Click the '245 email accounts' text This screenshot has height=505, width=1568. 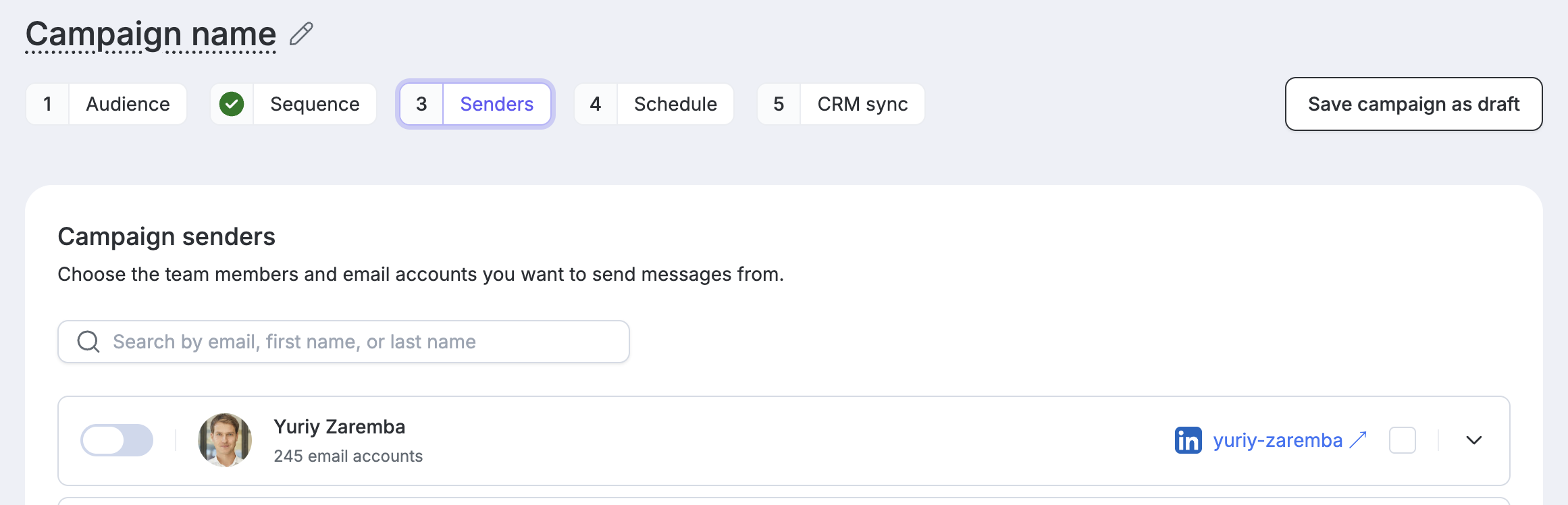pos(348,456)
